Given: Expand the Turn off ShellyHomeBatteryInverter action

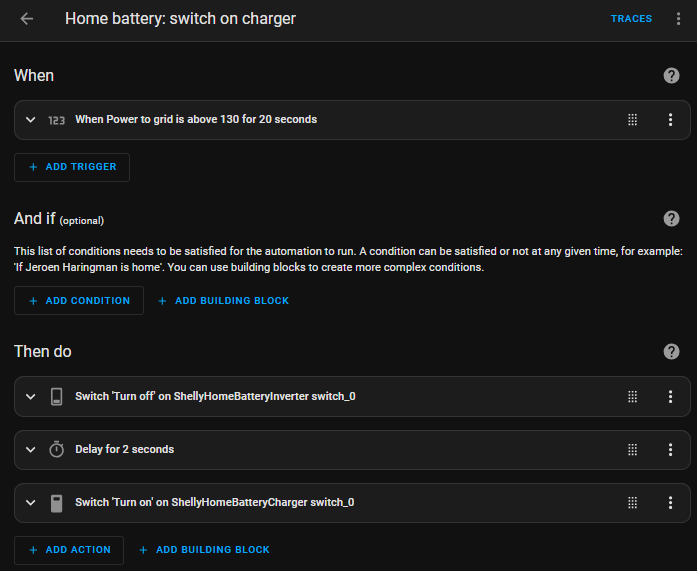Looking at the screenshot, I should (30, 397).
